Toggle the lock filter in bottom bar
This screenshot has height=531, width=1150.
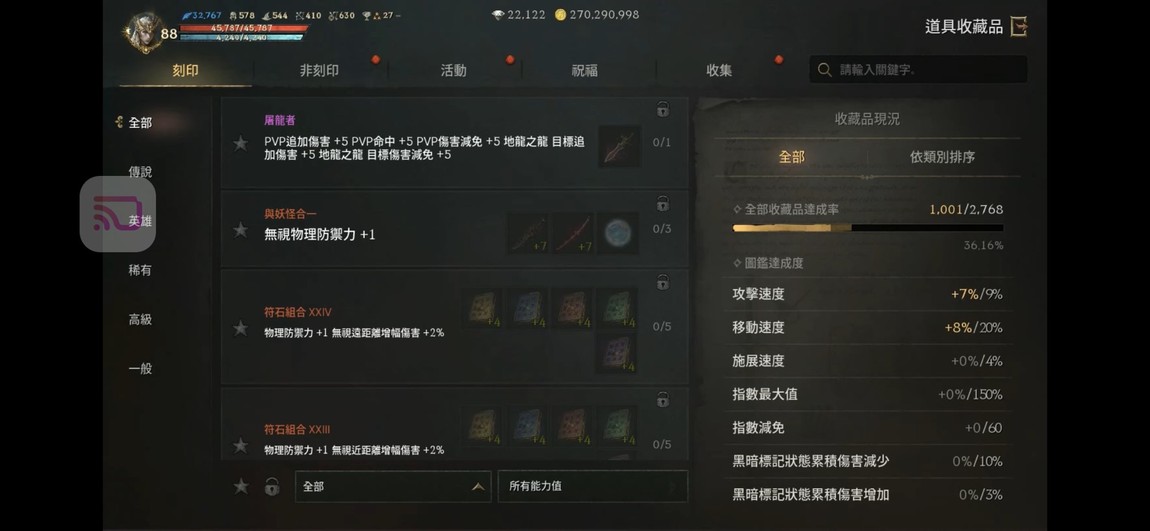pos(272,486)
